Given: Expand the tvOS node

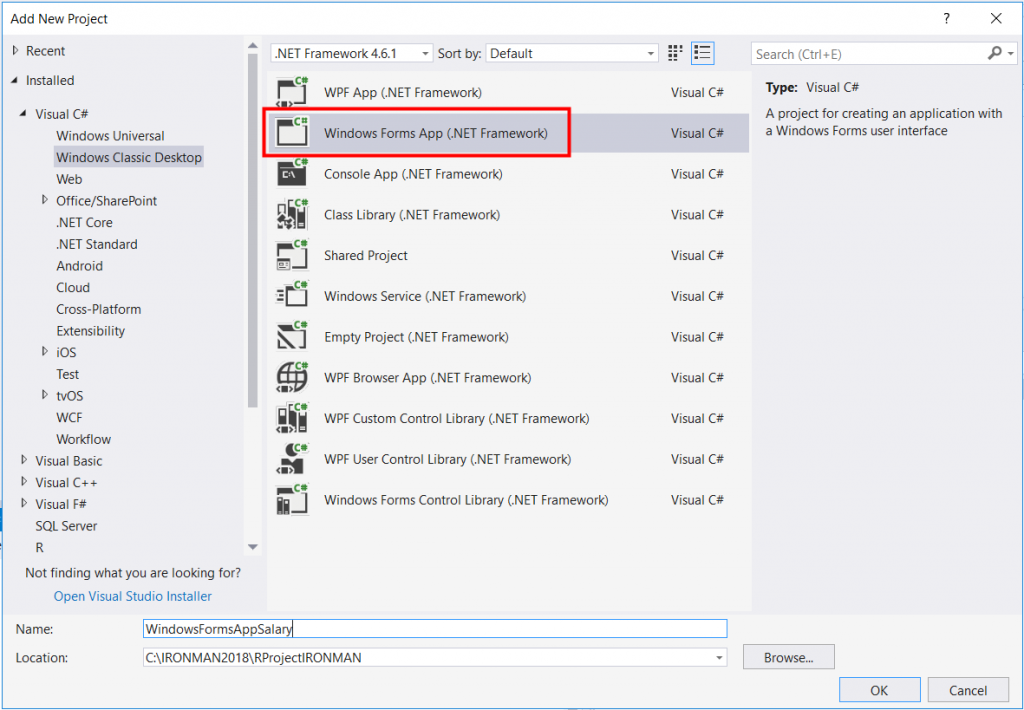Looking at the screenshot, I should (x=45, y=395).
